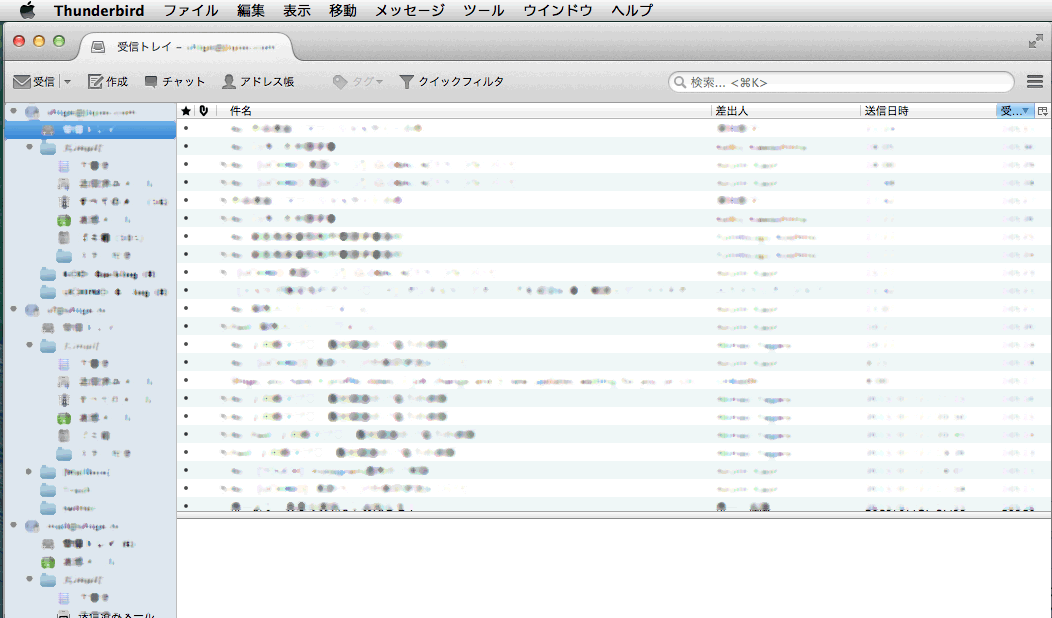Open the ツール menu in menu bar
This screenshot has width=1052, height=618.
[x=483, y=11]
